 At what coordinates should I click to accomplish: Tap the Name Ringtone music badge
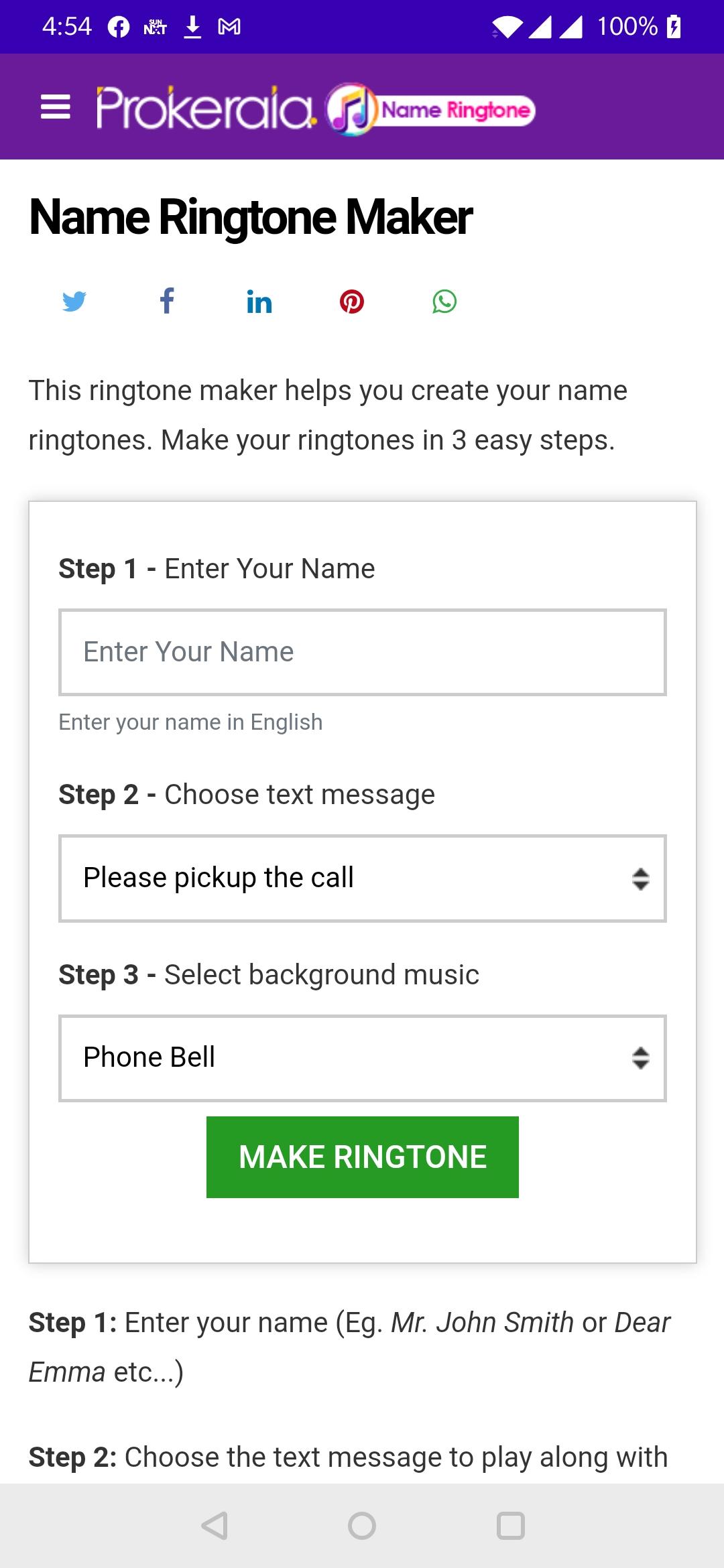click(430, 109)
